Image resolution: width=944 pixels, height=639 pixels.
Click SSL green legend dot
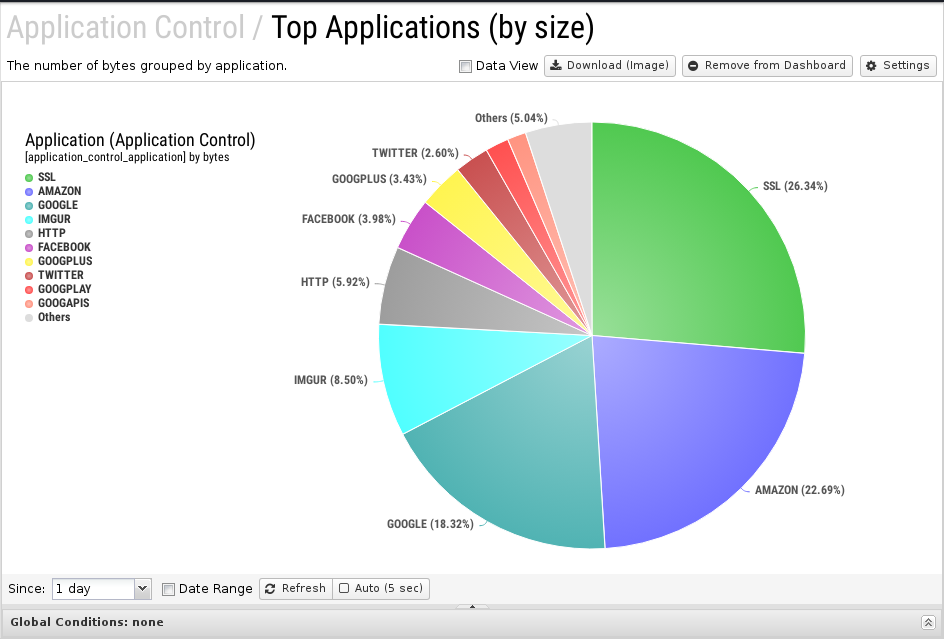(29, 178)
